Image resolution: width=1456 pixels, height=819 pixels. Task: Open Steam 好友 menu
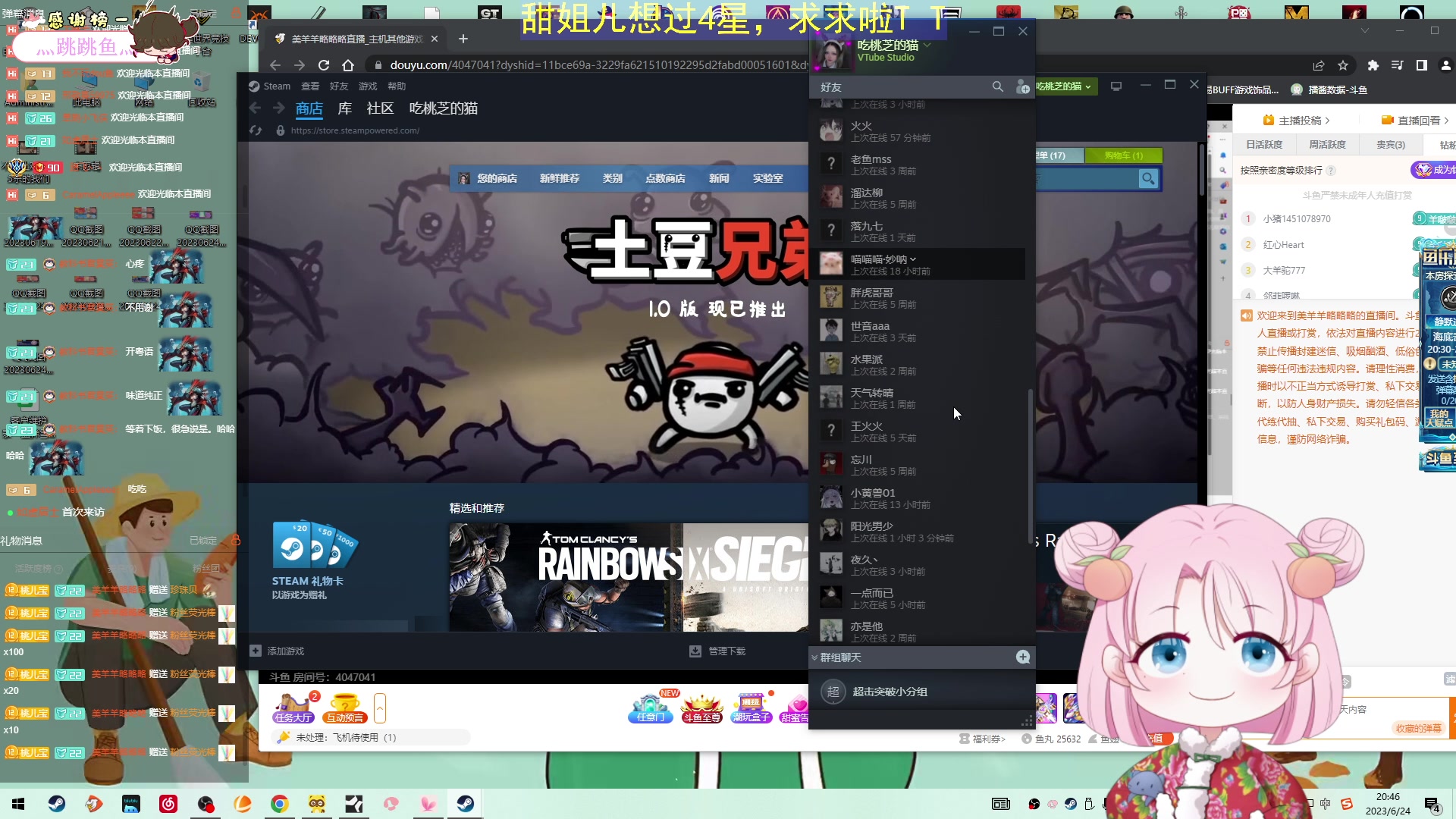[x=338, y=86]
